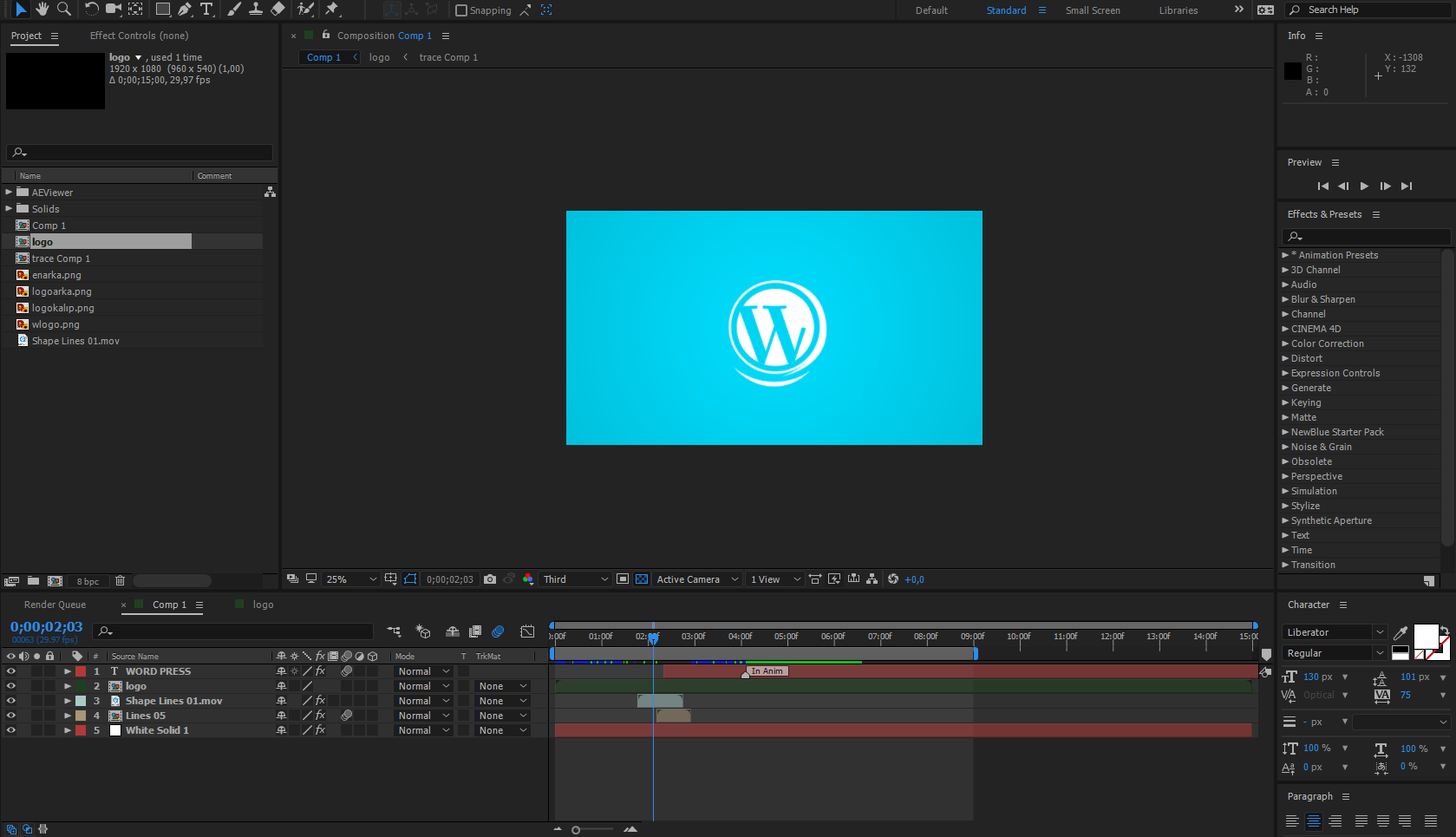Click white fill color swatch in Character panel
Image resolution: width=1456 pixels, height=837 pixels.
[x=1425, y=636]
